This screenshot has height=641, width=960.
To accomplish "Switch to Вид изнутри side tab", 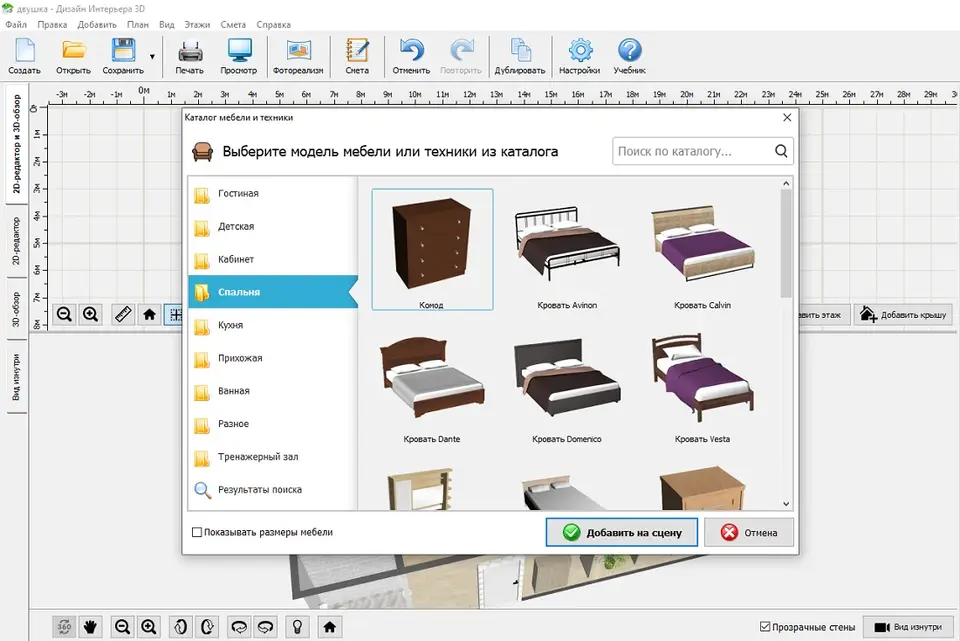I will (17, 377).
